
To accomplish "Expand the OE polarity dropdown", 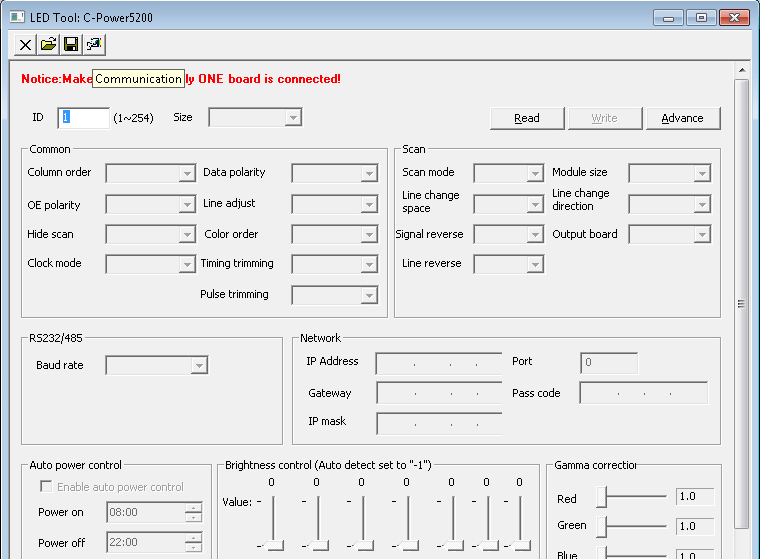I will click(151, 204).
